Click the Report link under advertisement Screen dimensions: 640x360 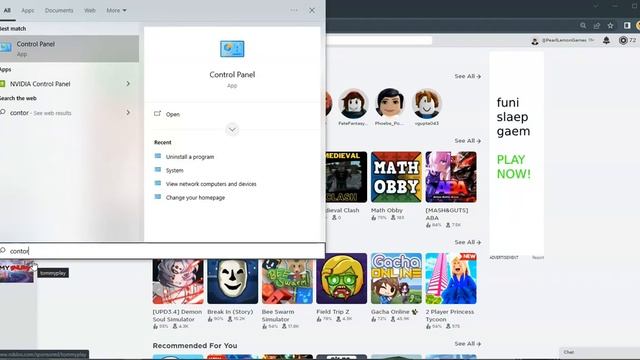click(x=538, y=258)
